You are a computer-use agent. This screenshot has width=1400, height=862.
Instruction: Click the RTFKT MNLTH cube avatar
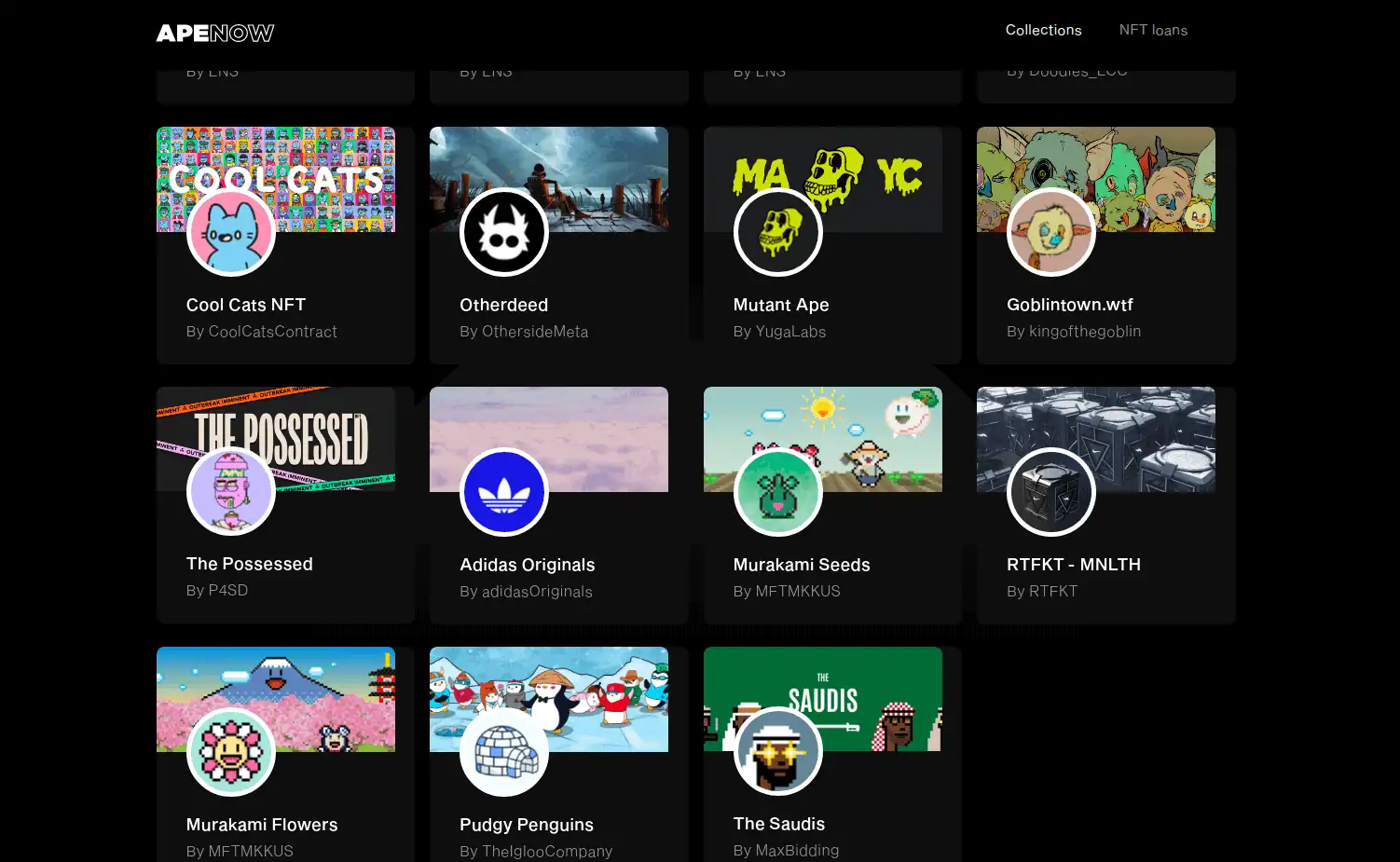coord(1051,492)
